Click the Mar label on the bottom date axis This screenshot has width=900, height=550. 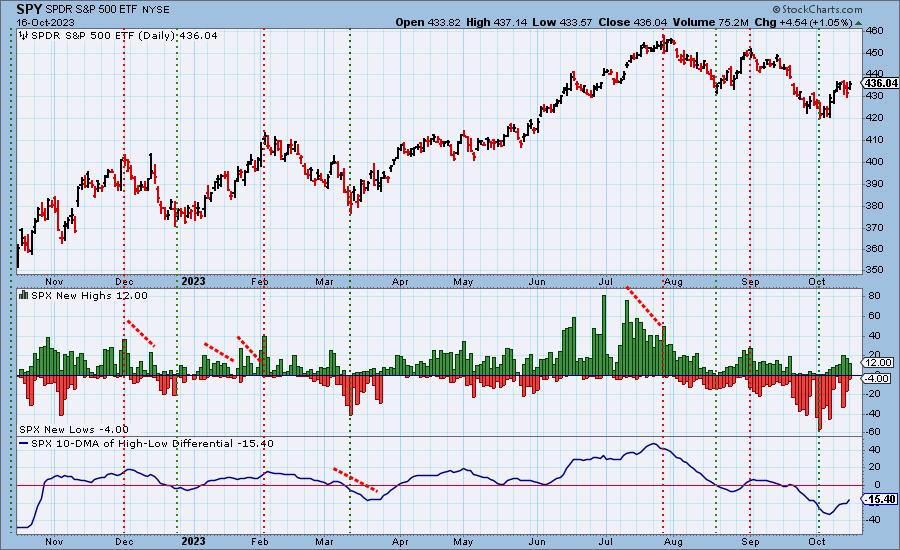pyautogui.click(x=324, y=541)
